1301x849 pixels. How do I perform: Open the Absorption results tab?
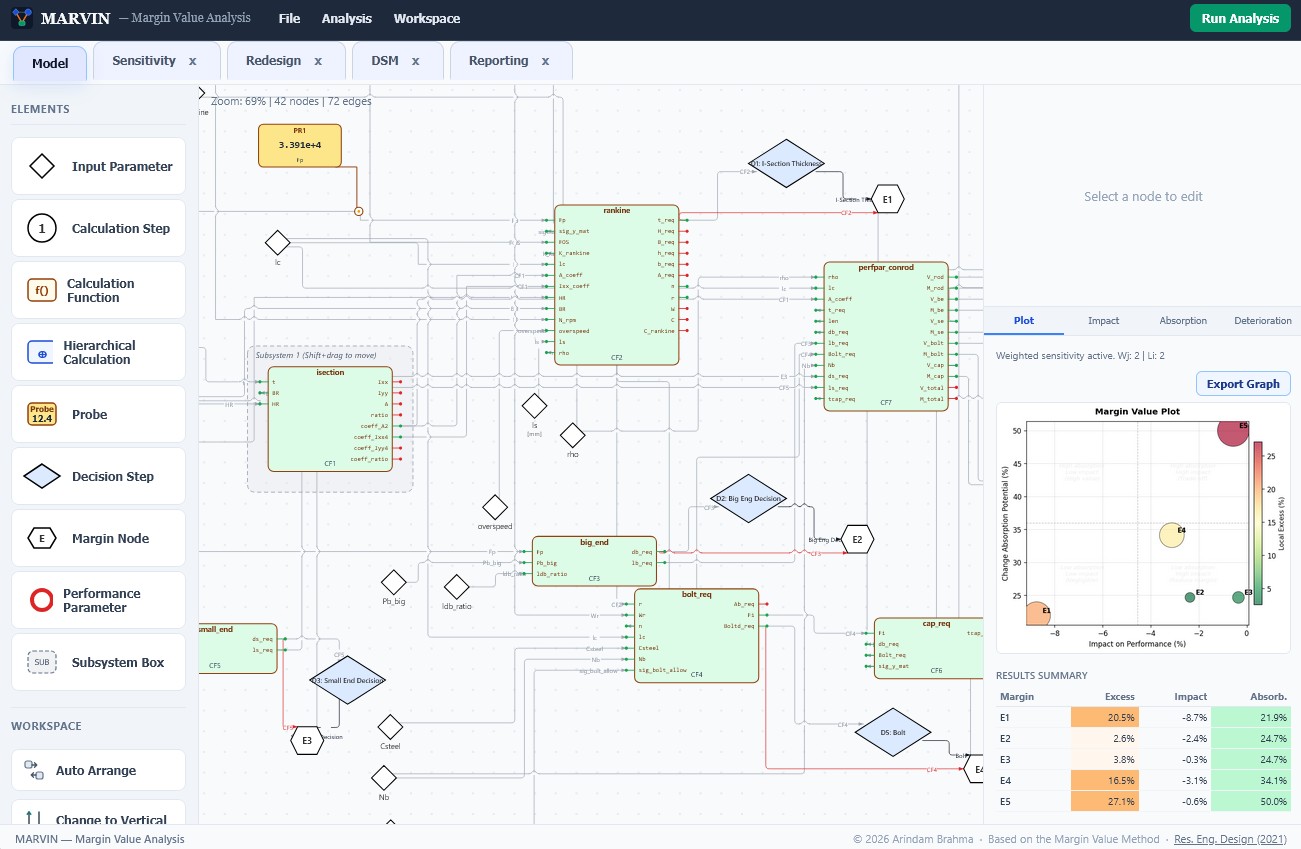click(1183, 321)
